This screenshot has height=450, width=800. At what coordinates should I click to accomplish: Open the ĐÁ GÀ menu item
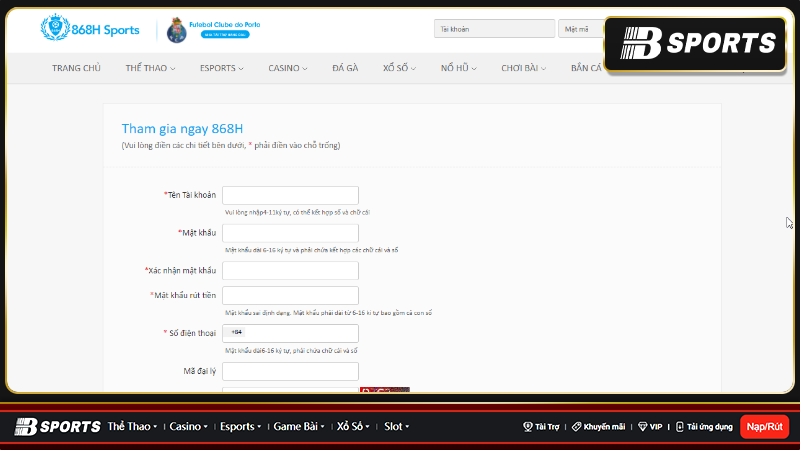(x=345, y=68)
